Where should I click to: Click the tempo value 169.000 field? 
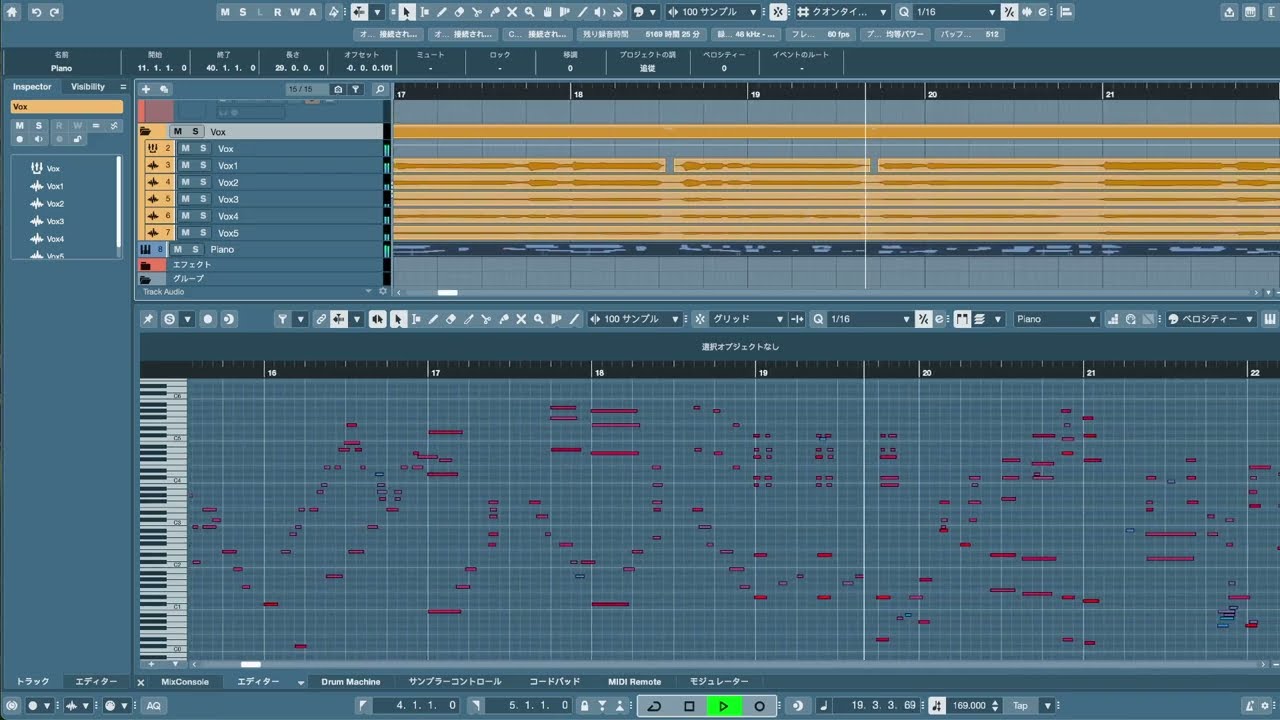pos(969,706)
